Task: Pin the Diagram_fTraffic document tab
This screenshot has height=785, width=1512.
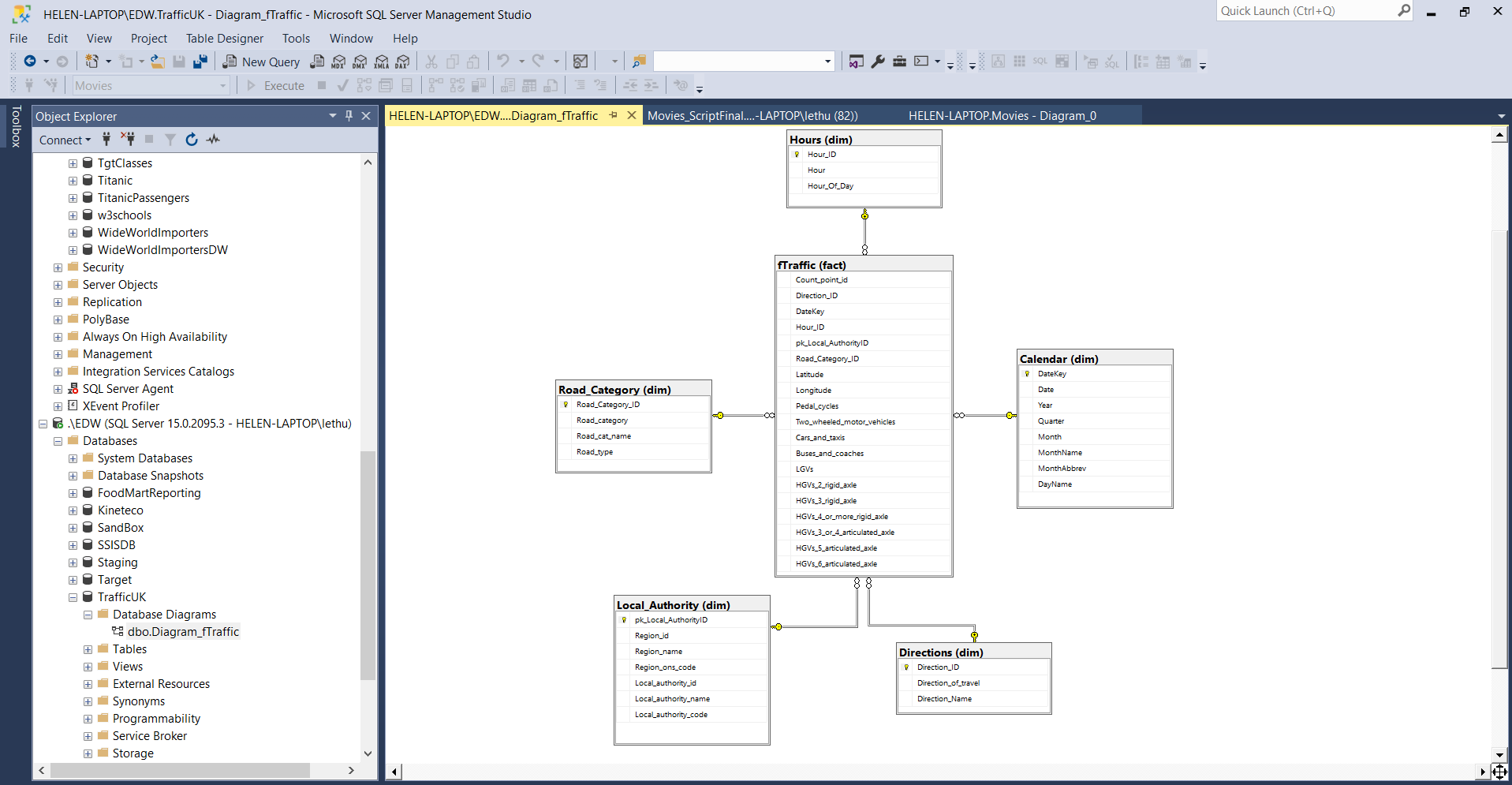Action: point(613,115)
